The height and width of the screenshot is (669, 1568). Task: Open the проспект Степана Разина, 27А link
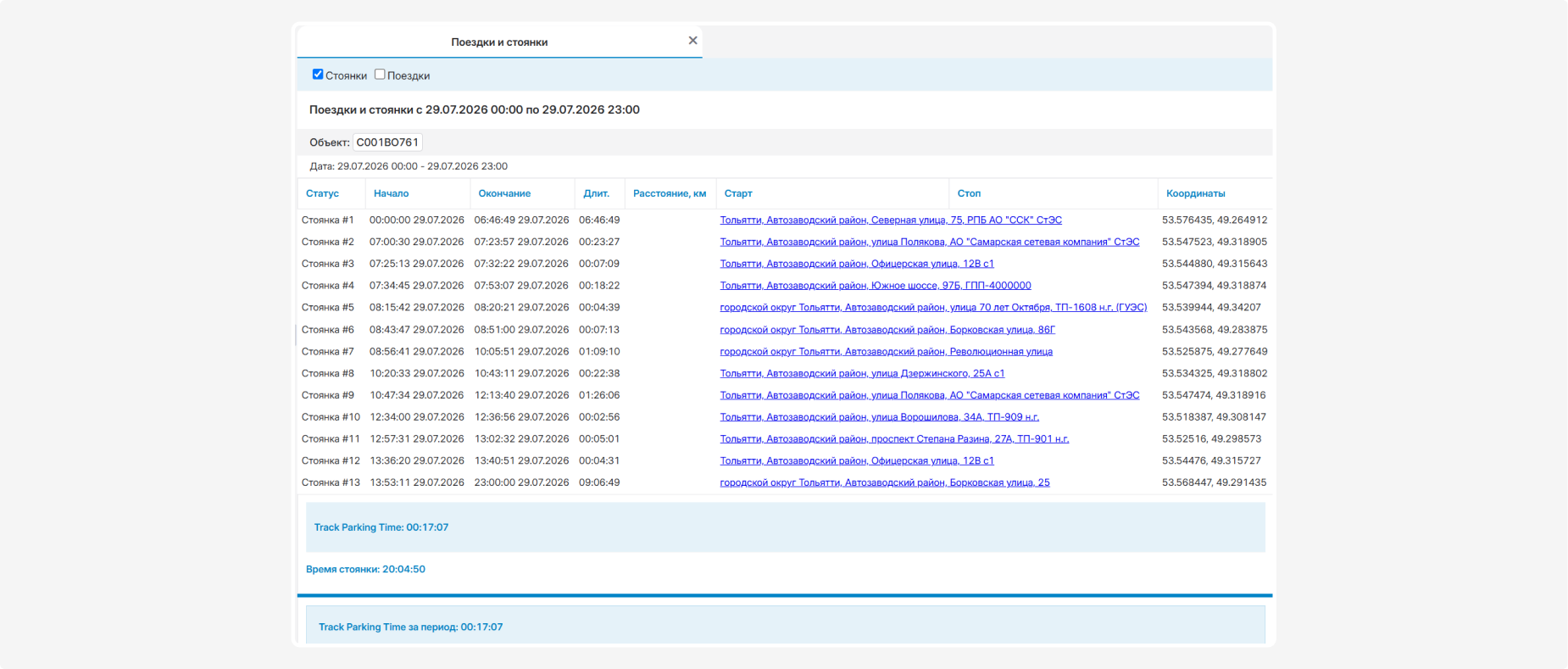click(x=894, y=439)
